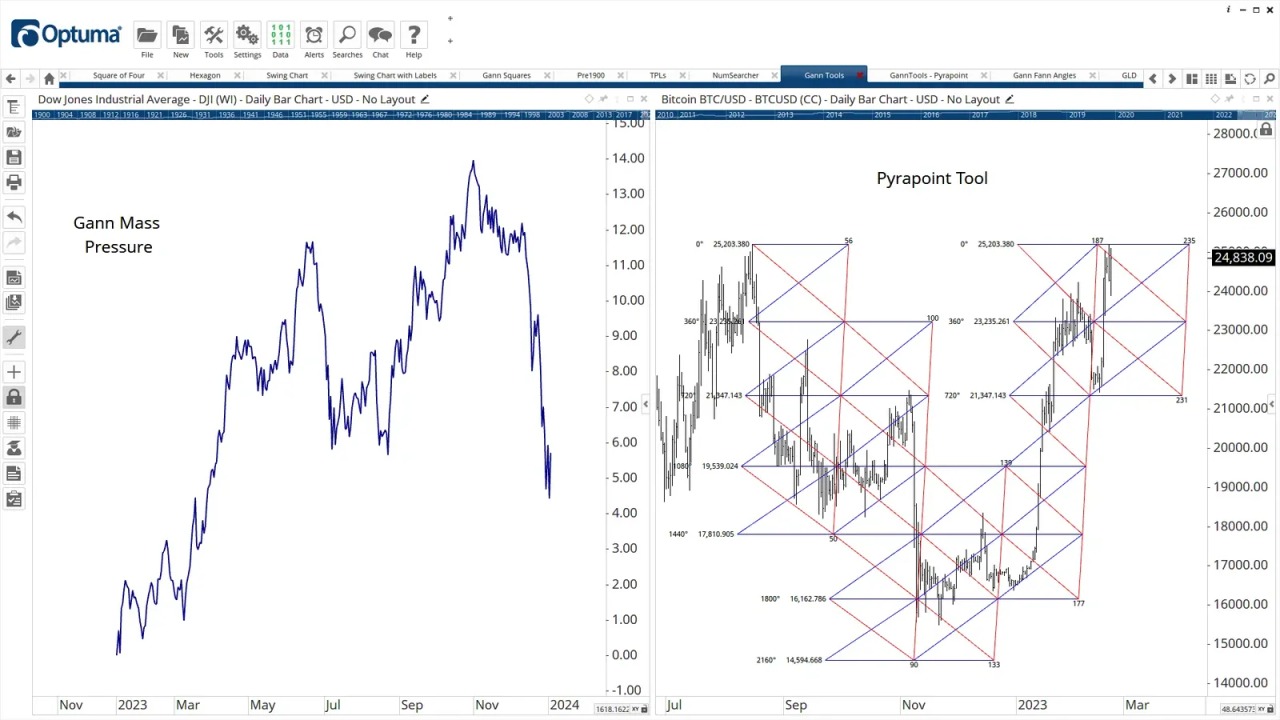
Task: Switch to the Hexagon tab
Action: coord(205,76)
